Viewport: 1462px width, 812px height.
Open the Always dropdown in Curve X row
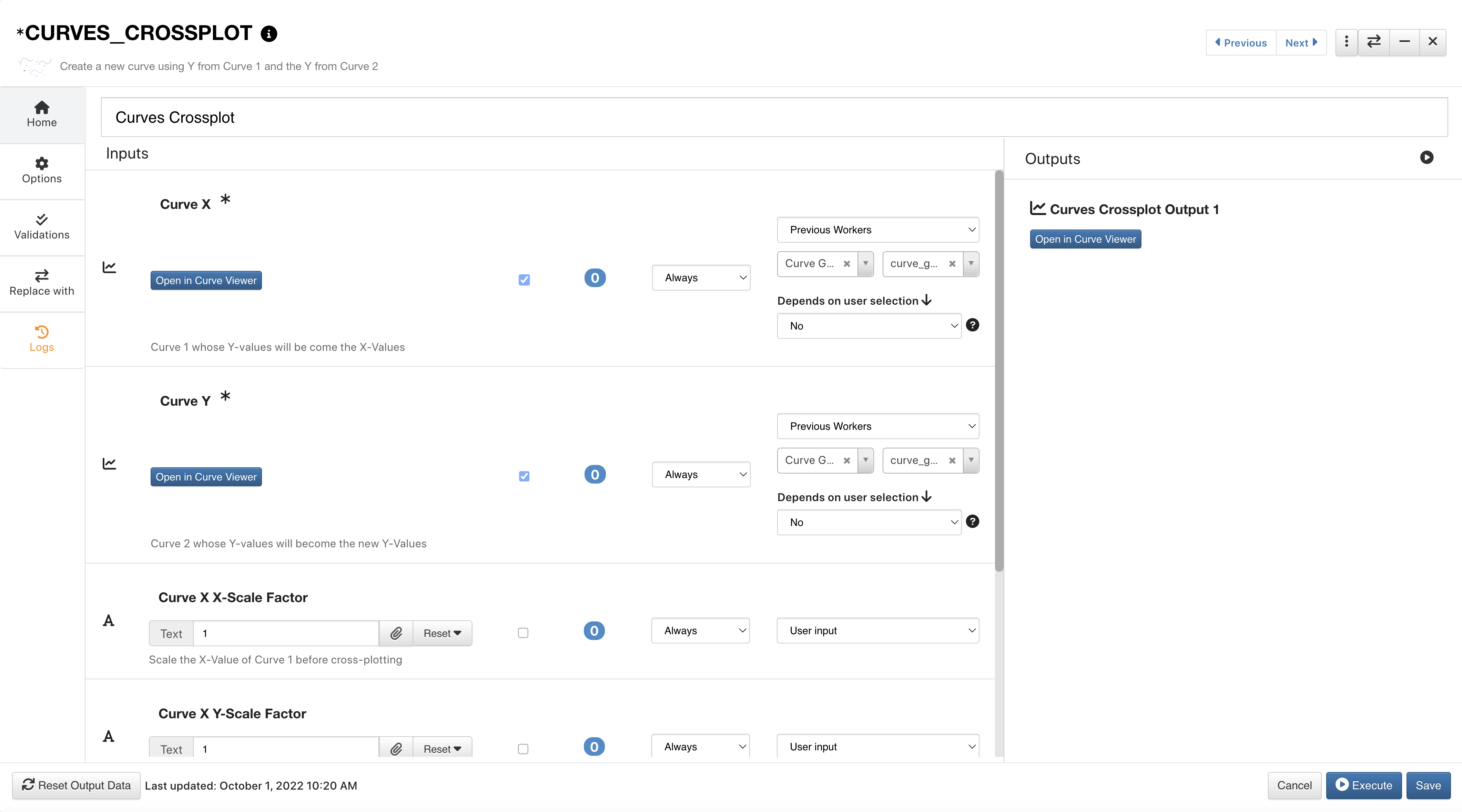pos(701,277)
